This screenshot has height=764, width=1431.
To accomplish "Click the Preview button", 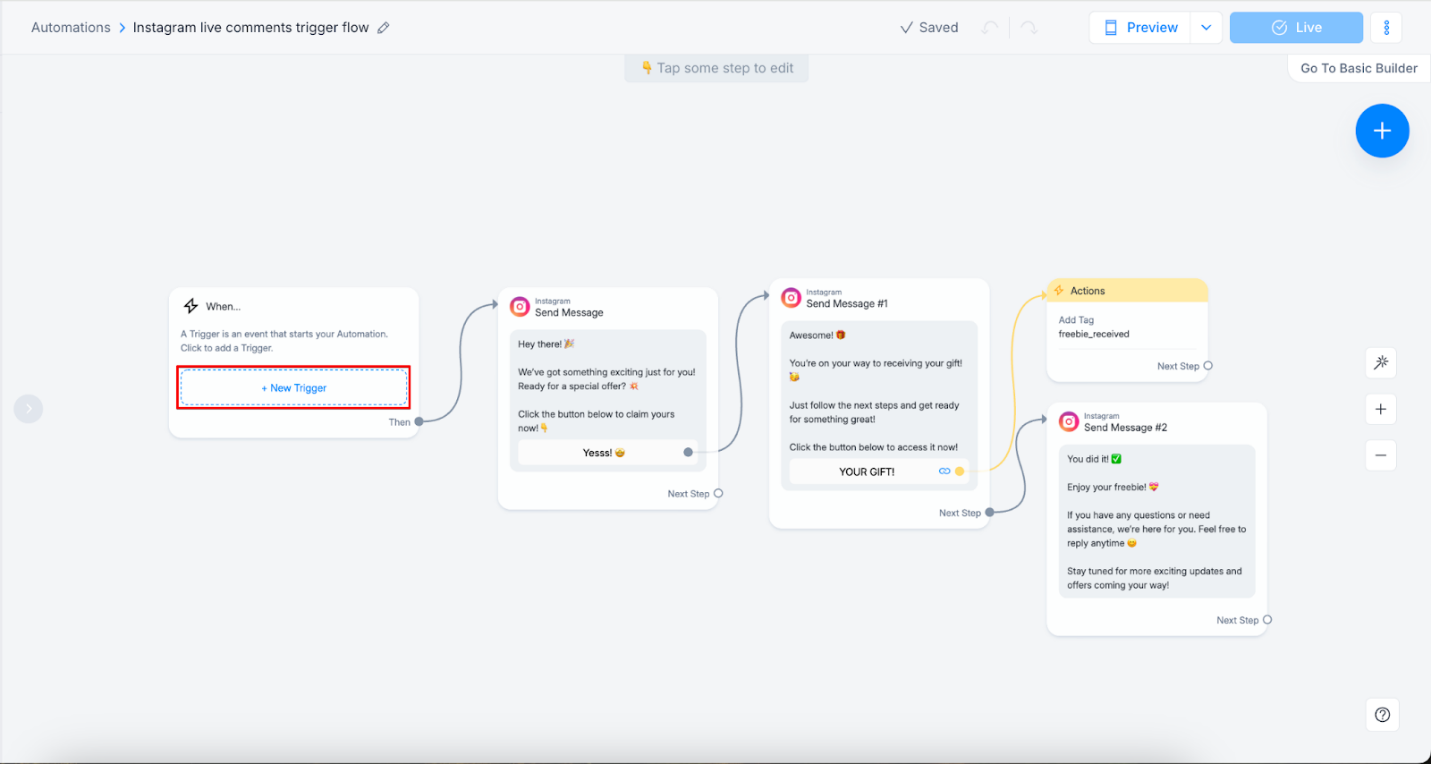I will [1140, 28].
